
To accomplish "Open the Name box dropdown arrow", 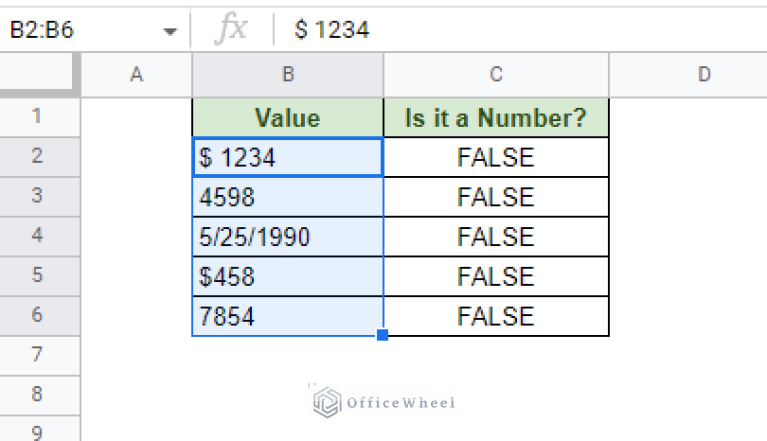I will [x=170, y=32].
